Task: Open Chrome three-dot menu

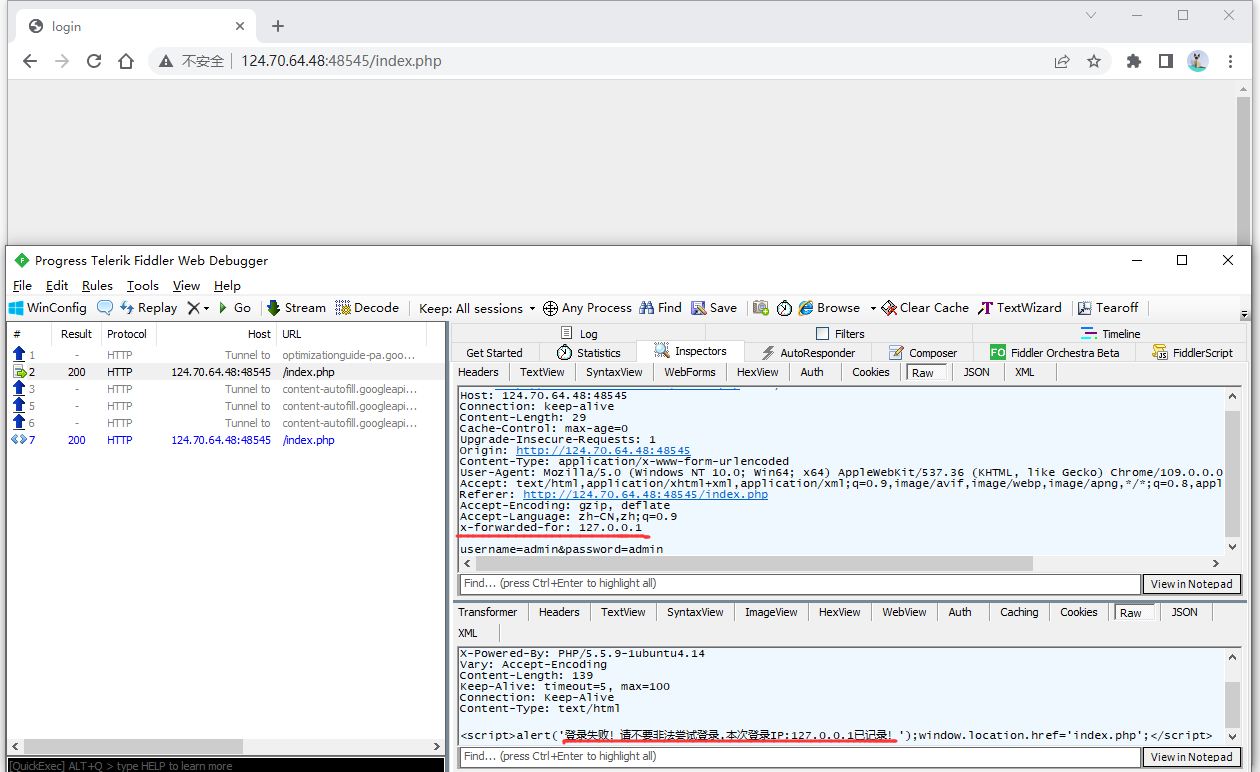Action: (1230, 61)
